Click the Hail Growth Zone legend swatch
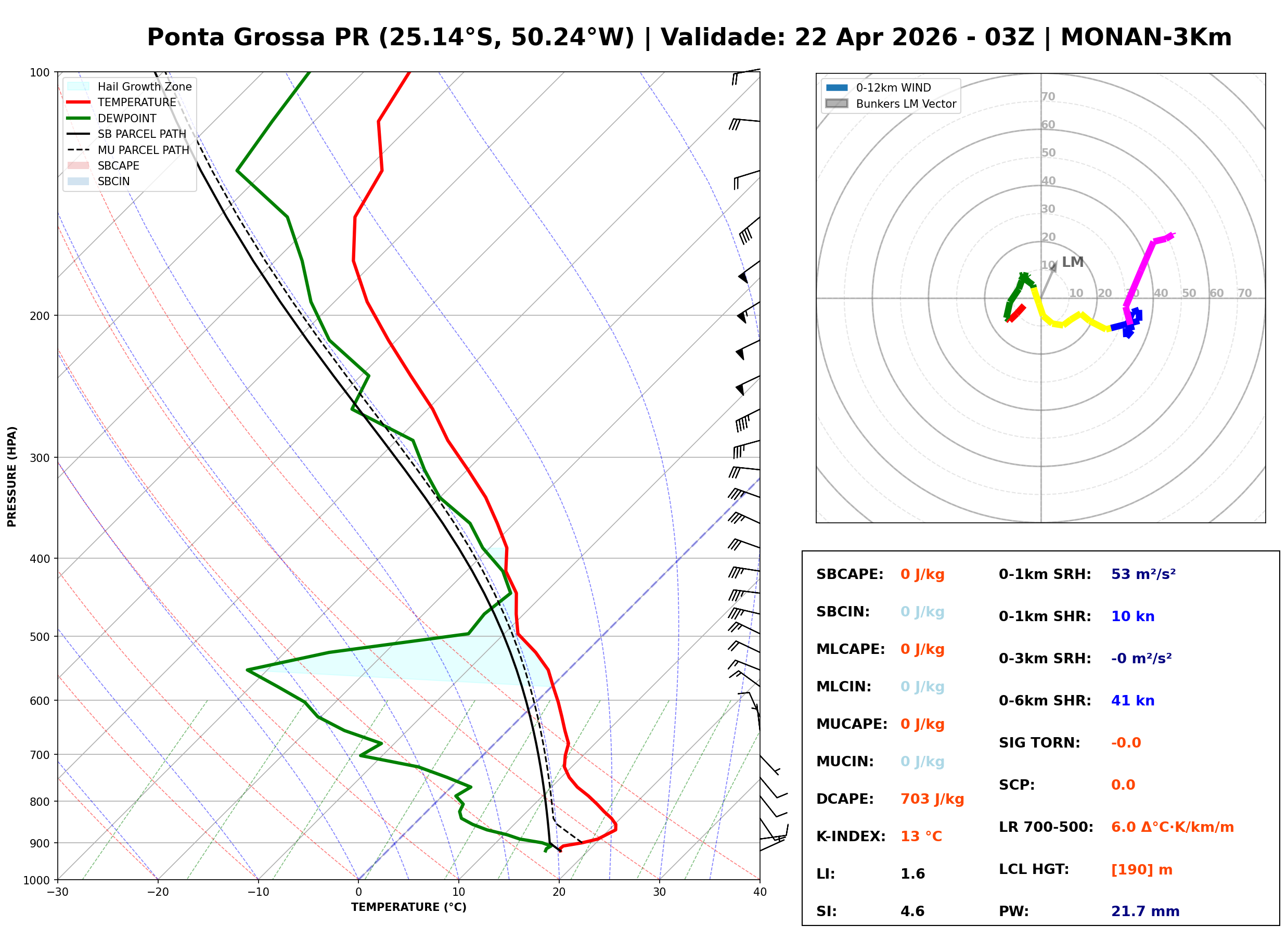 pyautogui.click(x=79, y=86)
